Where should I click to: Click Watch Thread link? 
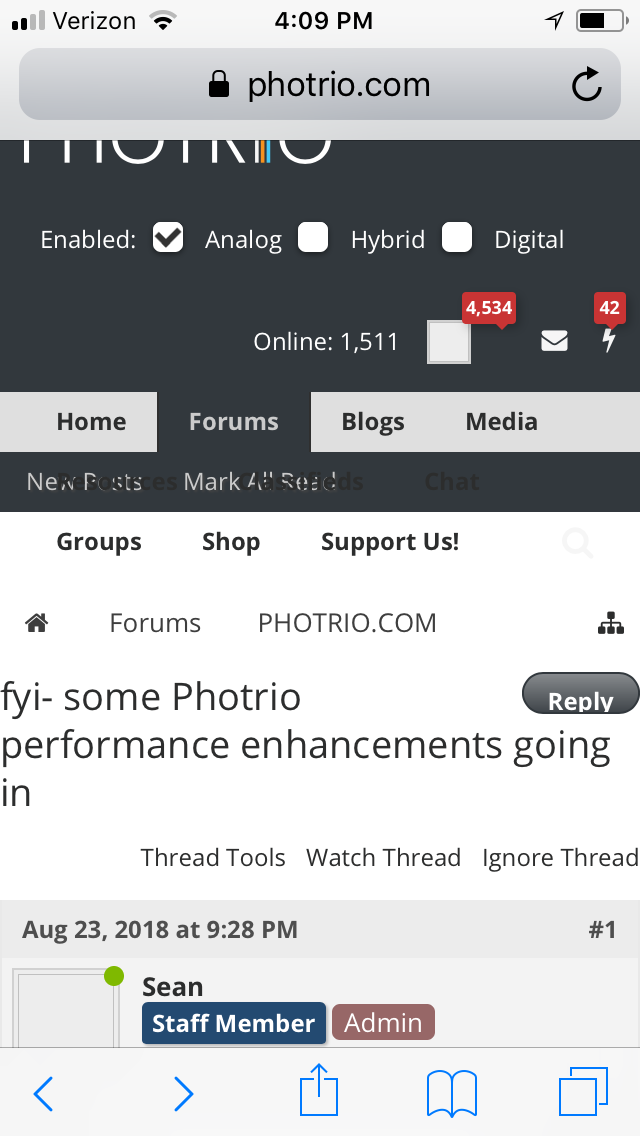383,857
